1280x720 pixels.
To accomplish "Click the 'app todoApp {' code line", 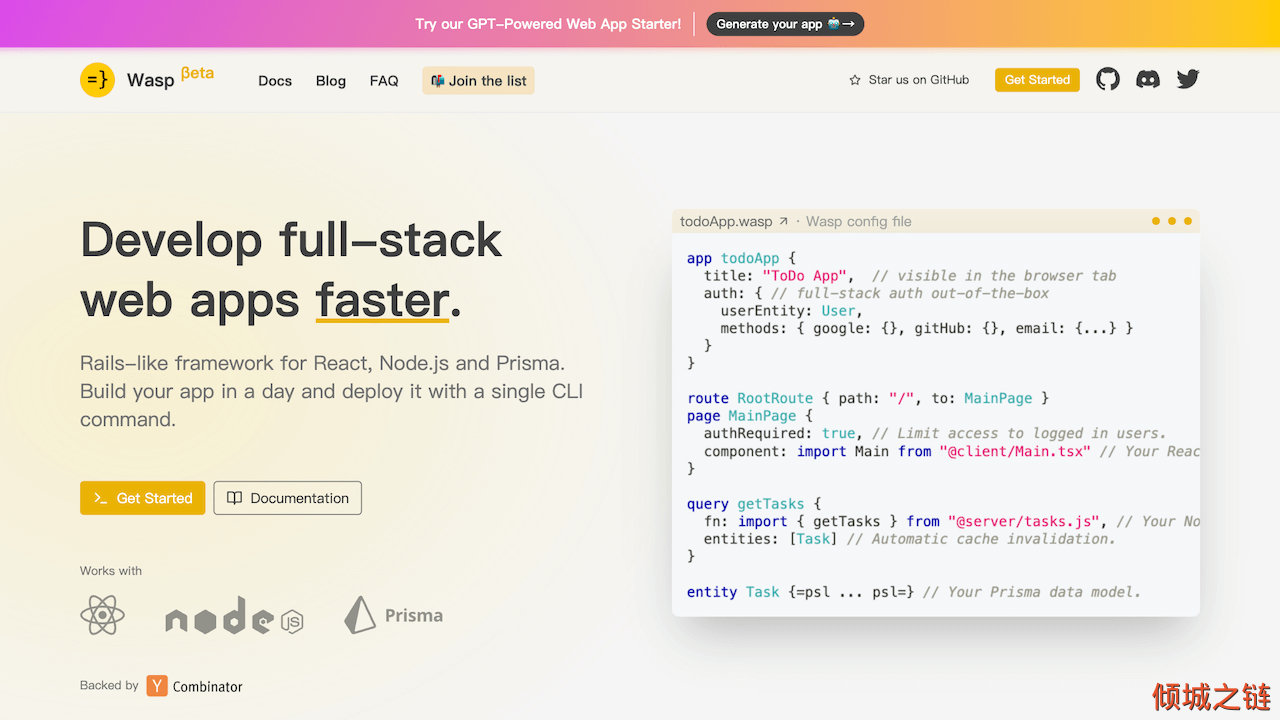I will [x=741, y=258].
